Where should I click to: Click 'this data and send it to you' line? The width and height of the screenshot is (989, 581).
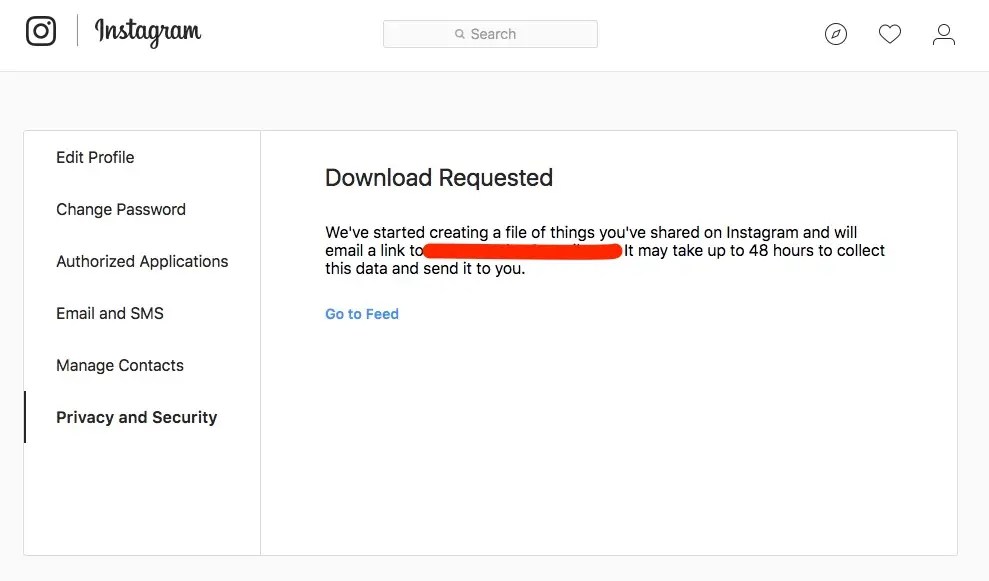425,269
